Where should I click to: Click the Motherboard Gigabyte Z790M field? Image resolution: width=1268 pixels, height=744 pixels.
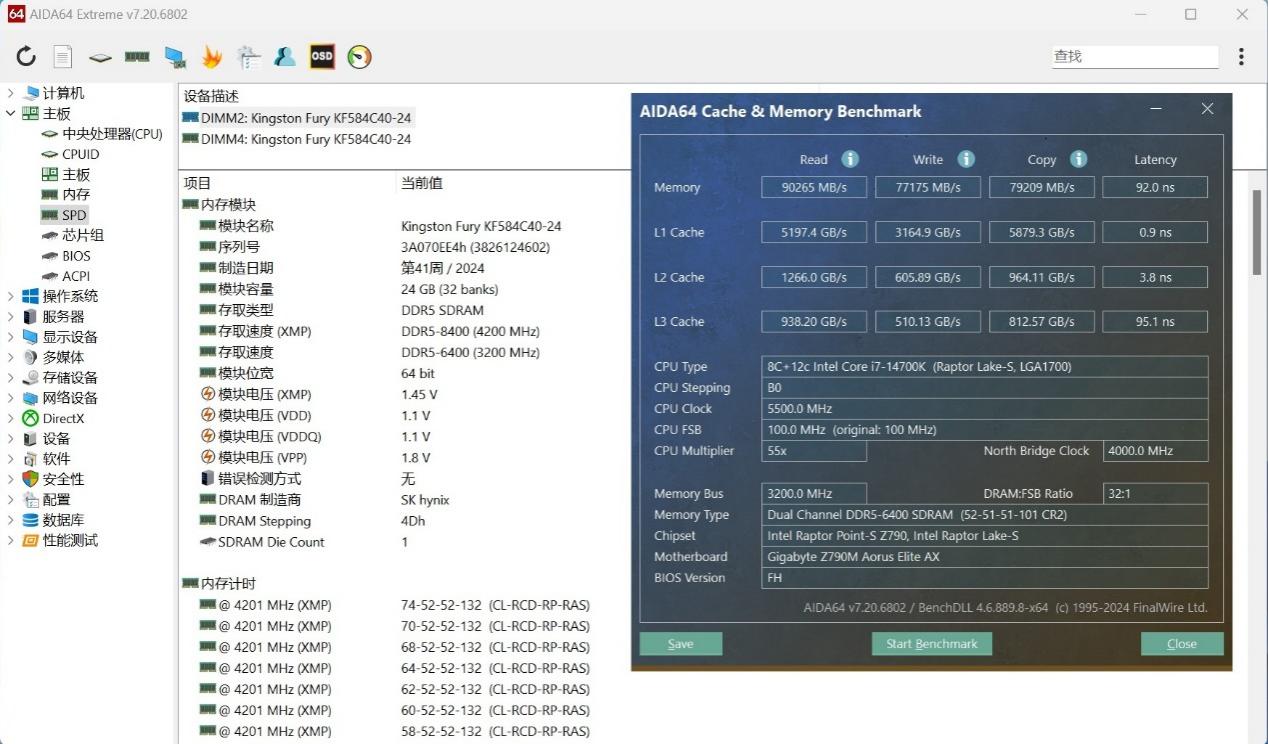(985, 557)
